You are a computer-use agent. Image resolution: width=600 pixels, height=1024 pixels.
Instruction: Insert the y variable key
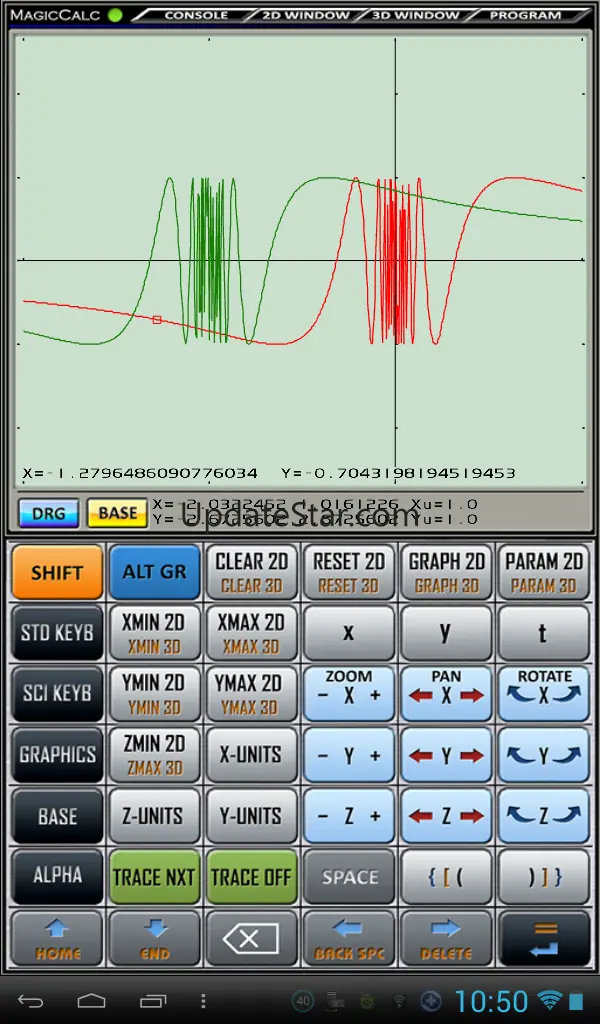[x=446, y=633]
